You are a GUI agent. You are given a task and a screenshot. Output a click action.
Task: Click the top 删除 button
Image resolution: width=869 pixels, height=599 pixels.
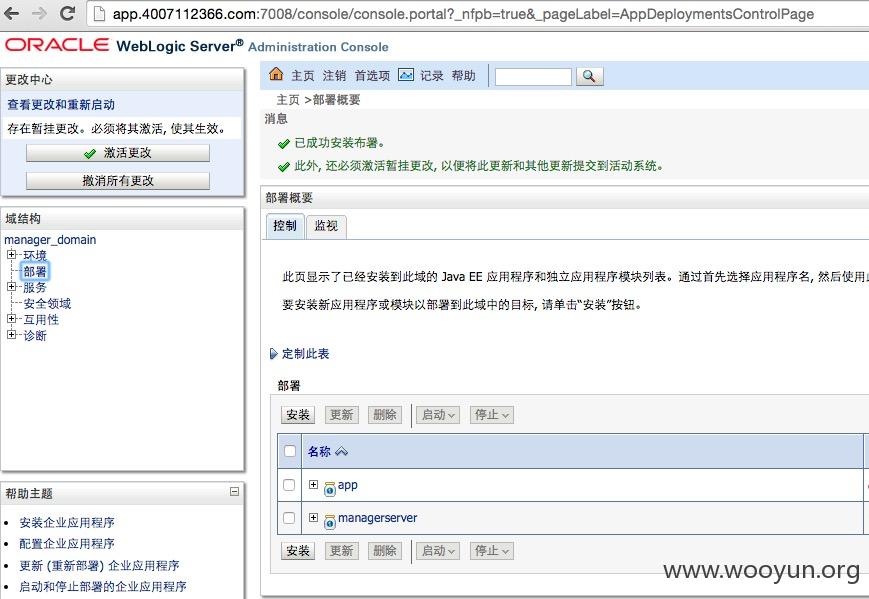[x=385, y=414]
